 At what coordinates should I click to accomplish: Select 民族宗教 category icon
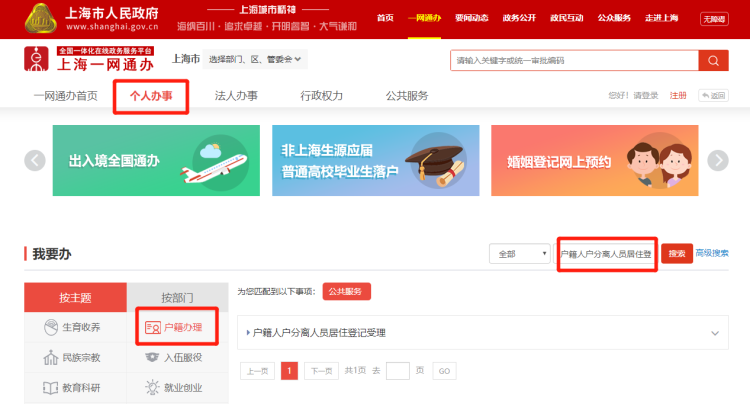click(x=51, y=357)
